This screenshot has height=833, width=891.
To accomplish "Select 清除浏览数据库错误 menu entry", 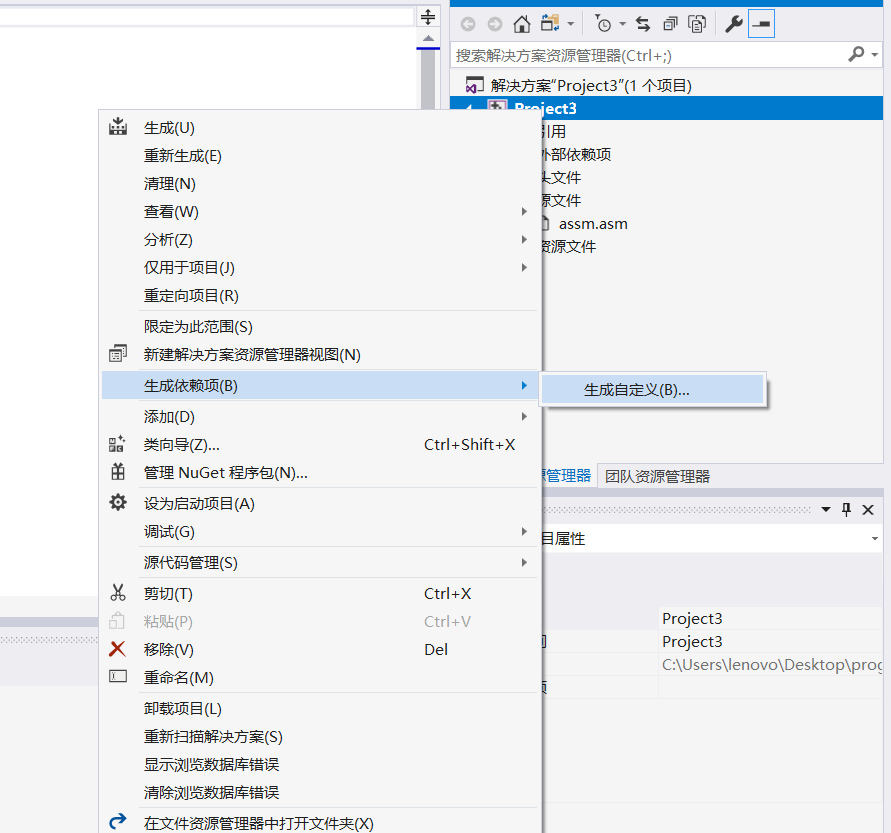I will tap(320, 792).
